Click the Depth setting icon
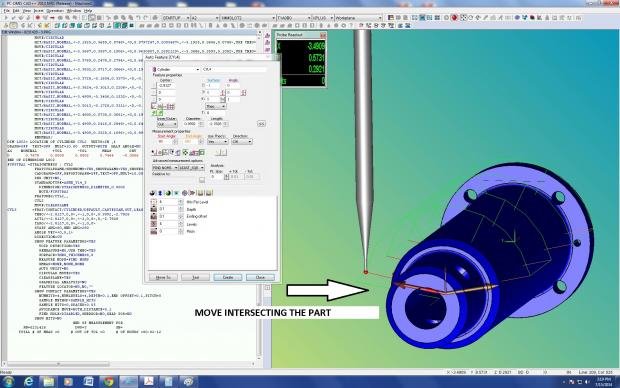The width and height of the screenshot is (620, 388). click(x=153, y=209)
